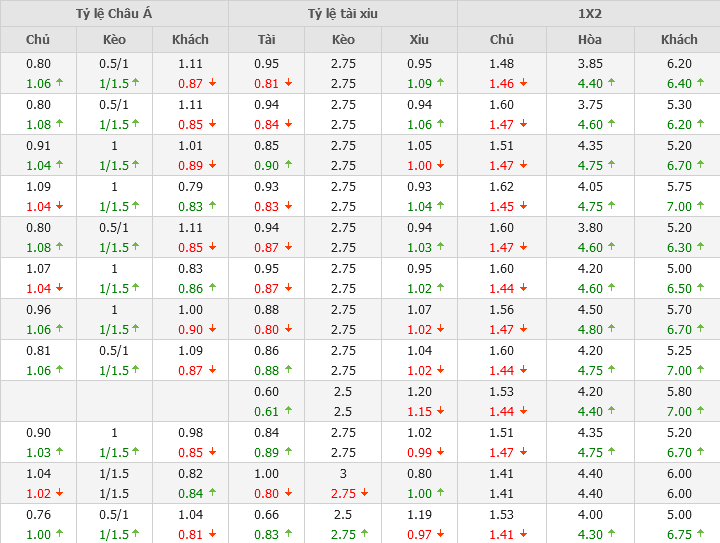
Task: Select the Tỷ lệ Châu Á header
Action: point(114,14)
